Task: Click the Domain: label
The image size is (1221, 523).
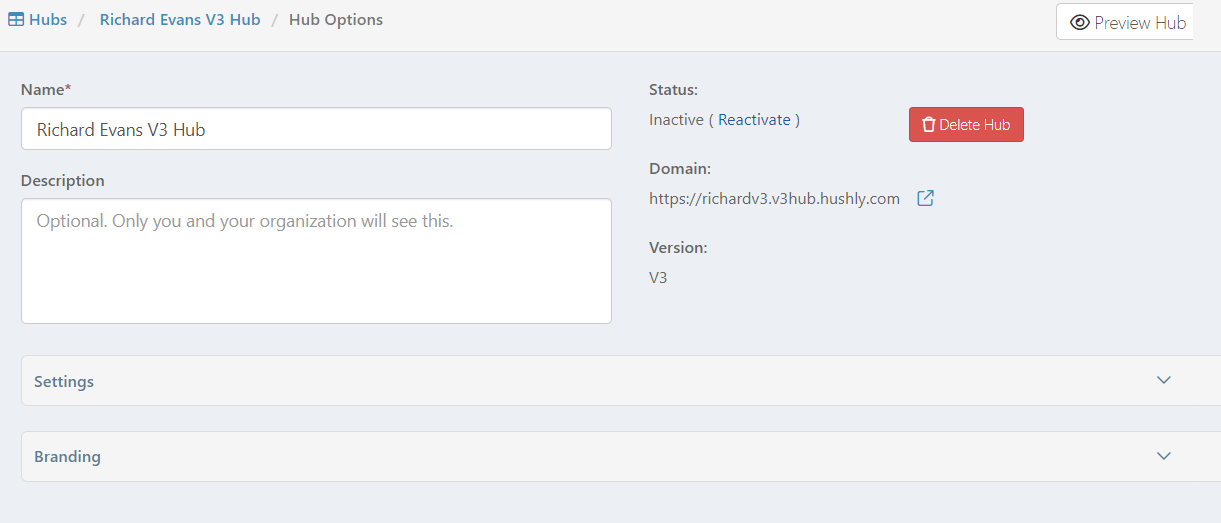Action: (680, 169)
